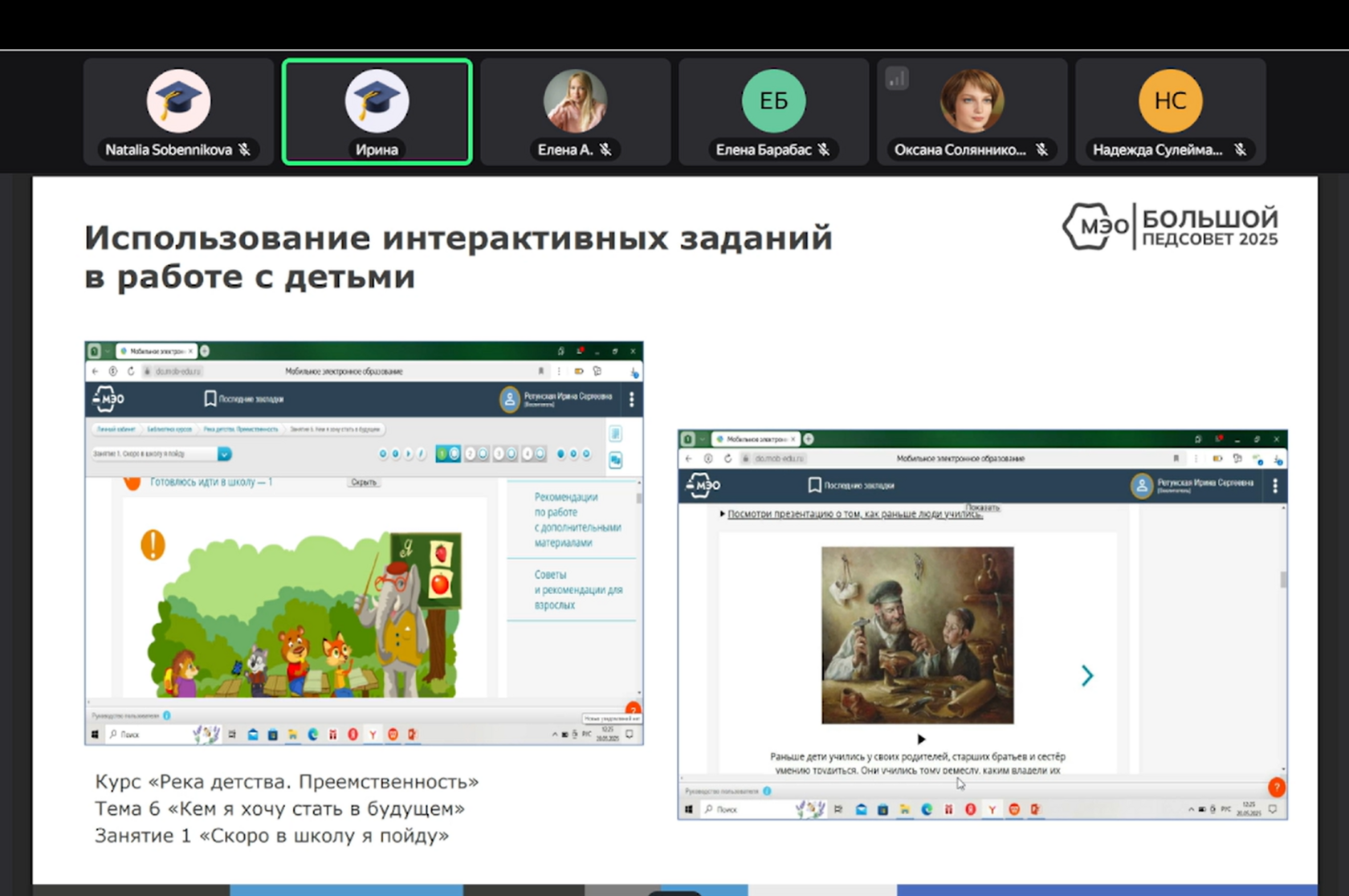Click vertical scrollbar thumb in right screenshot
The width and height of the screenshot is (1349, 896).
click(1283, 579)
